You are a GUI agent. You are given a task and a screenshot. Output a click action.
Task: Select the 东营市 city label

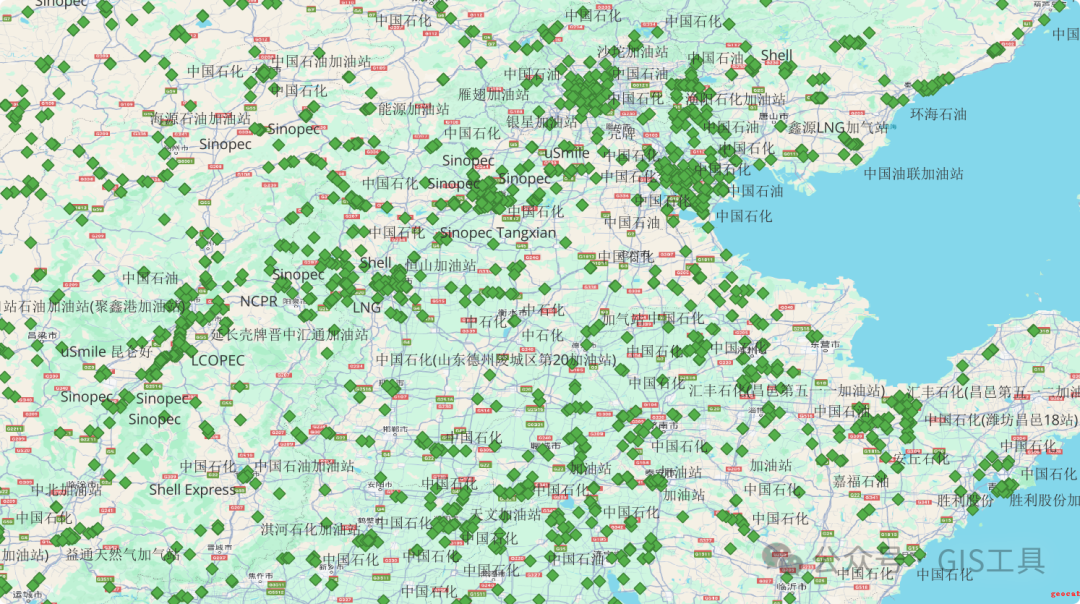click(825, 344)
